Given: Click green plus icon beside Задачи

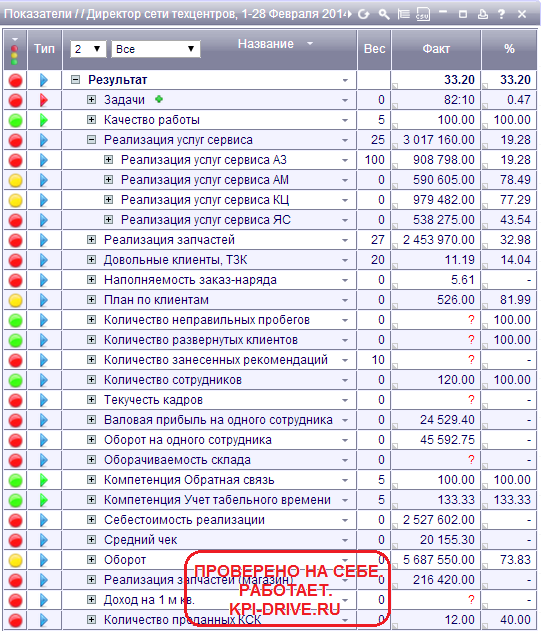Looking at the screenshot, I should point(159,99).
